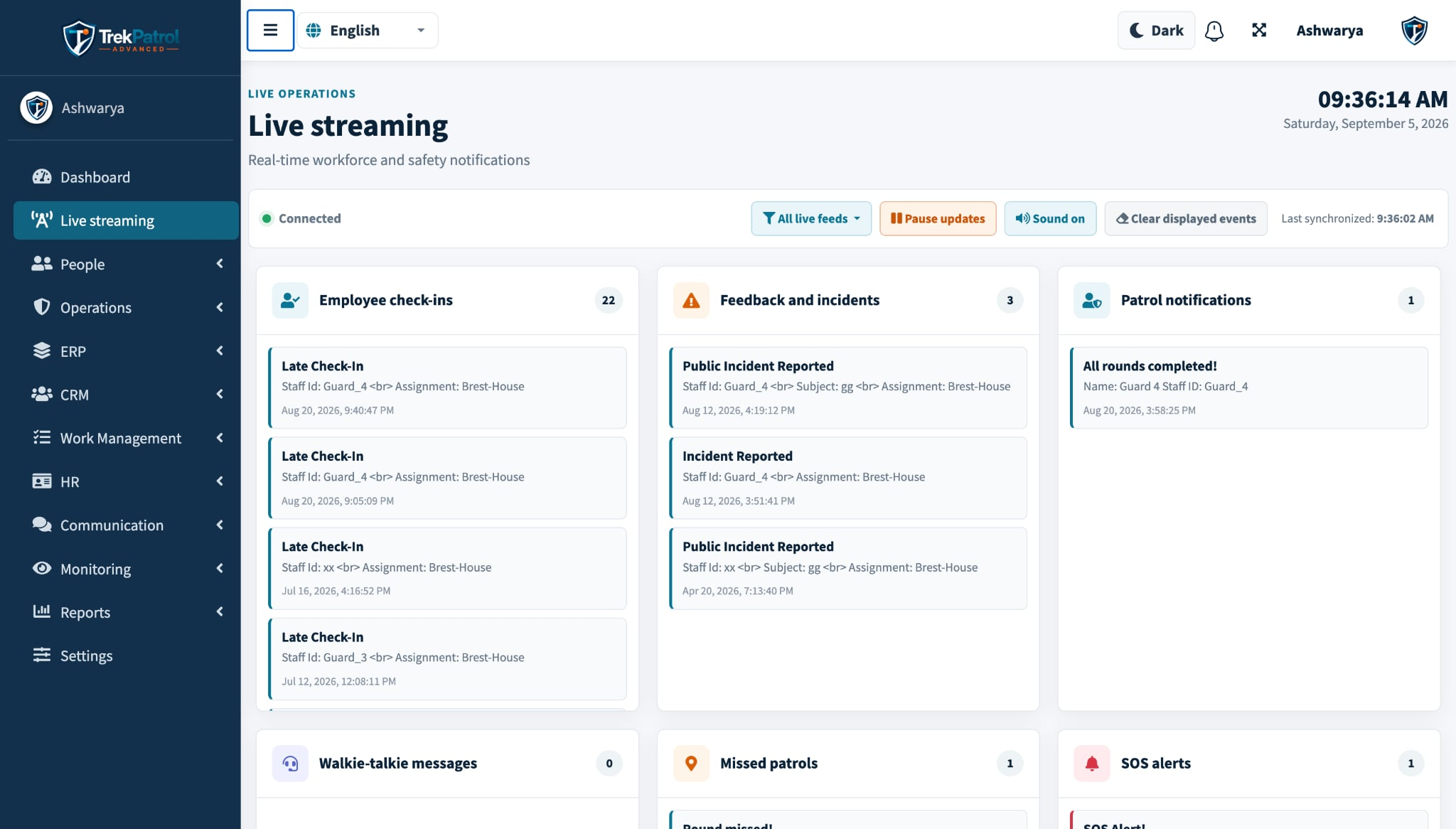This screenshot has width=1456, height=829.
Task: Click the shield profile avatar in top bar
Action: (x=1414, y=31)
